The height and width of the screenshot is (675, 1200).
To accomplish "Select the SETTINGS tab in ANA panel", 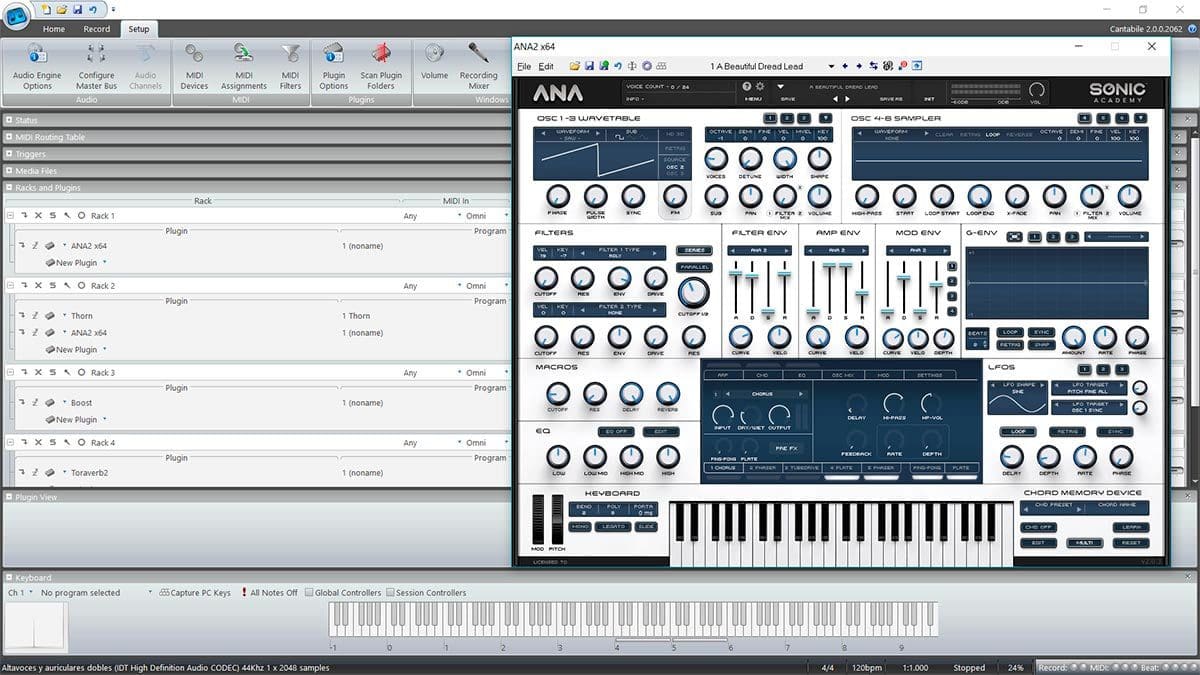I will (x=929, y=376).
